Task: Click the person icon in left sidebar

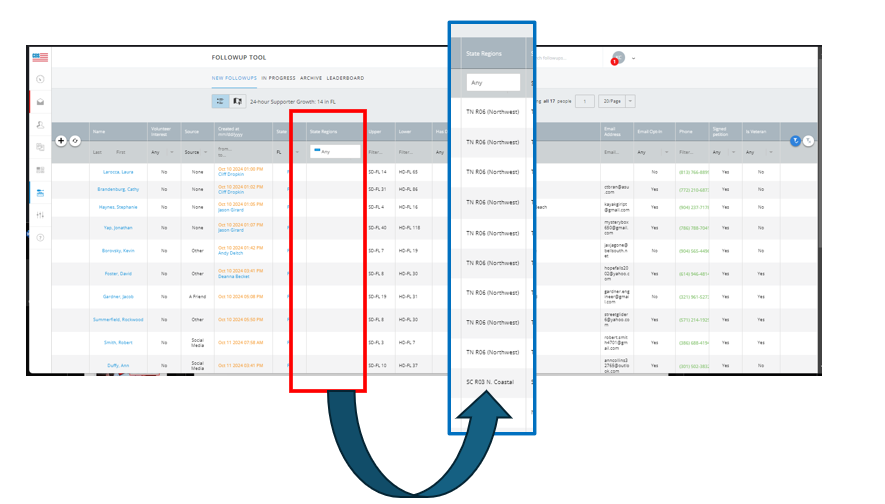Action: 40,124
